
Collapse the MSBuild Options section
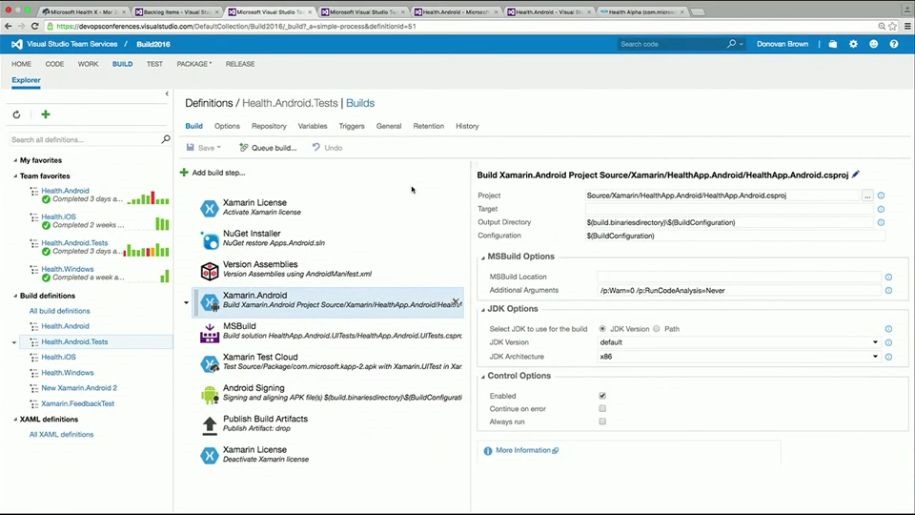pos(483,257)
